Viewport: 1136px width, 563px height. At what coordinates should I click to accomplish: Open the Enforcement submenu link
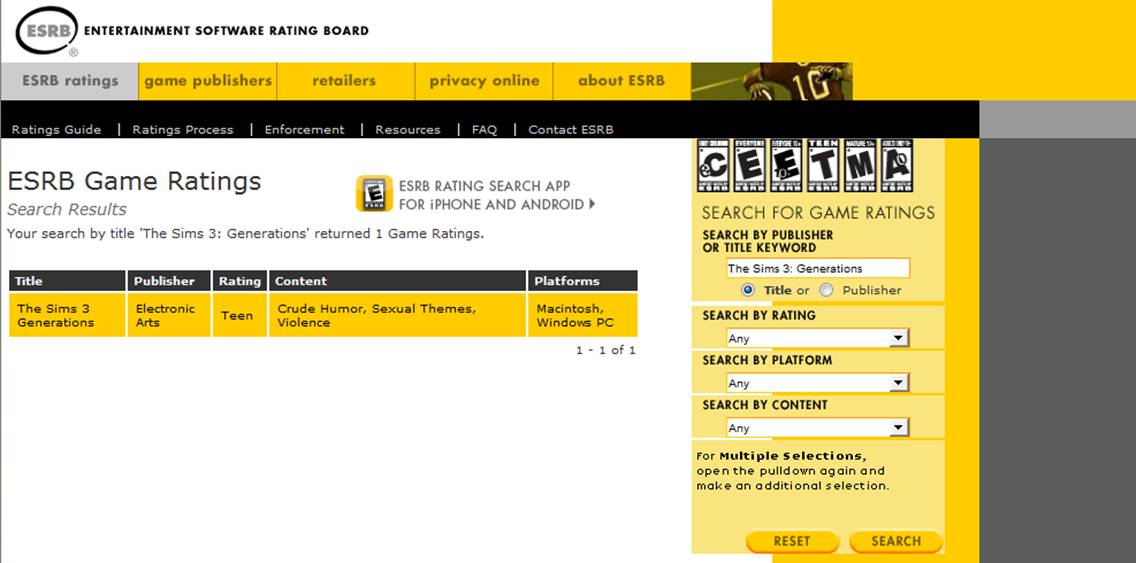click(304, 130)
